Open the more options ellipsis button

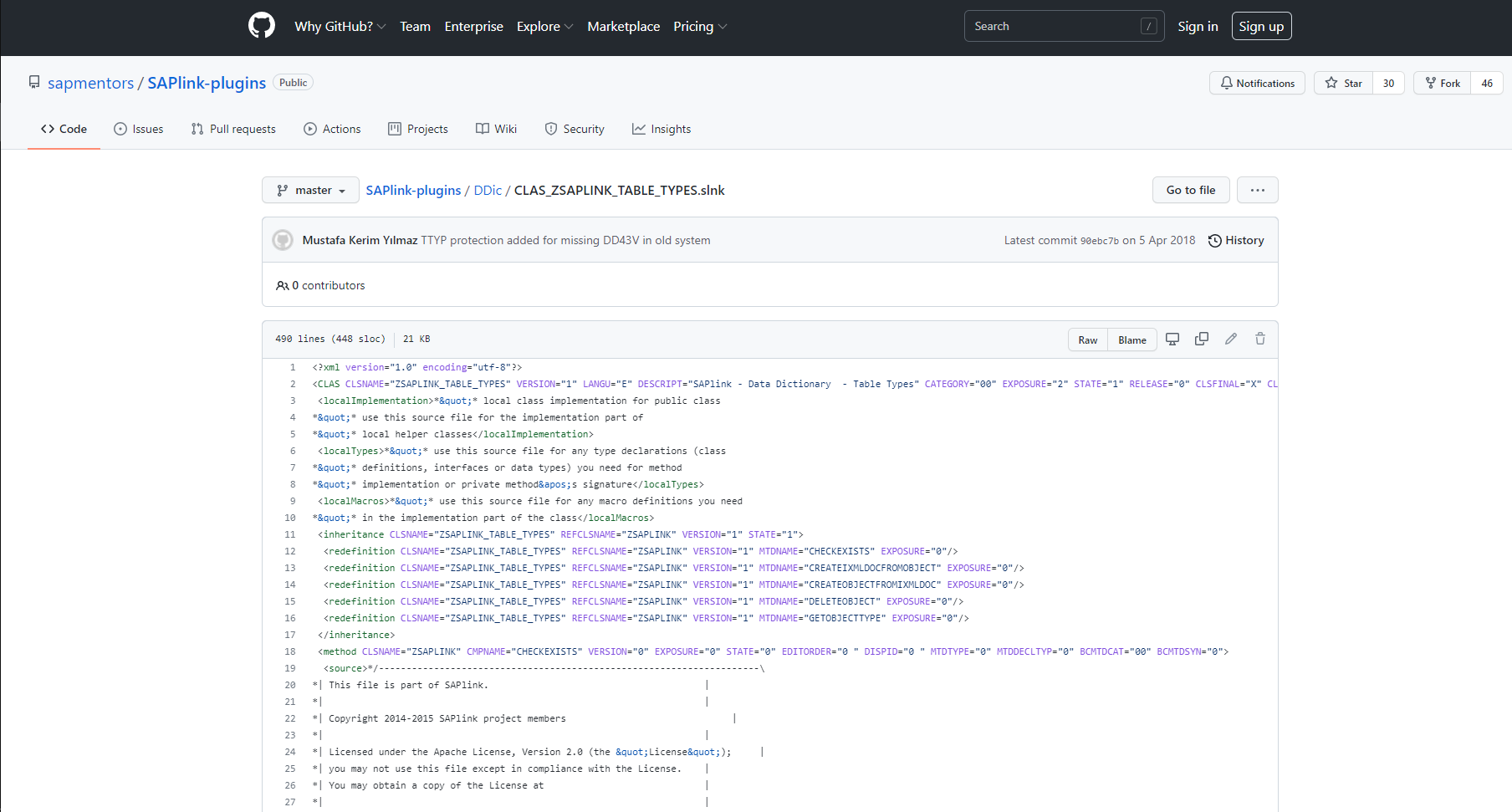tap(1257, 190)
